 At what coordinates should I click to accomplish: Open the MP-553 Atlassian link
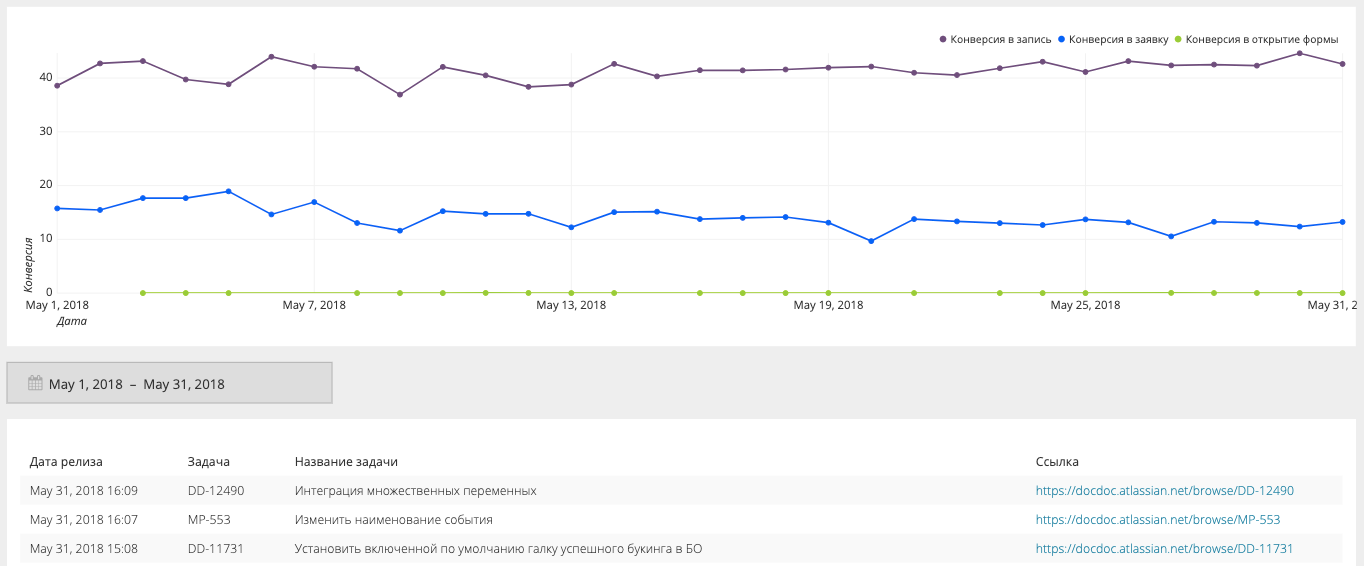tap(1157, 520)
